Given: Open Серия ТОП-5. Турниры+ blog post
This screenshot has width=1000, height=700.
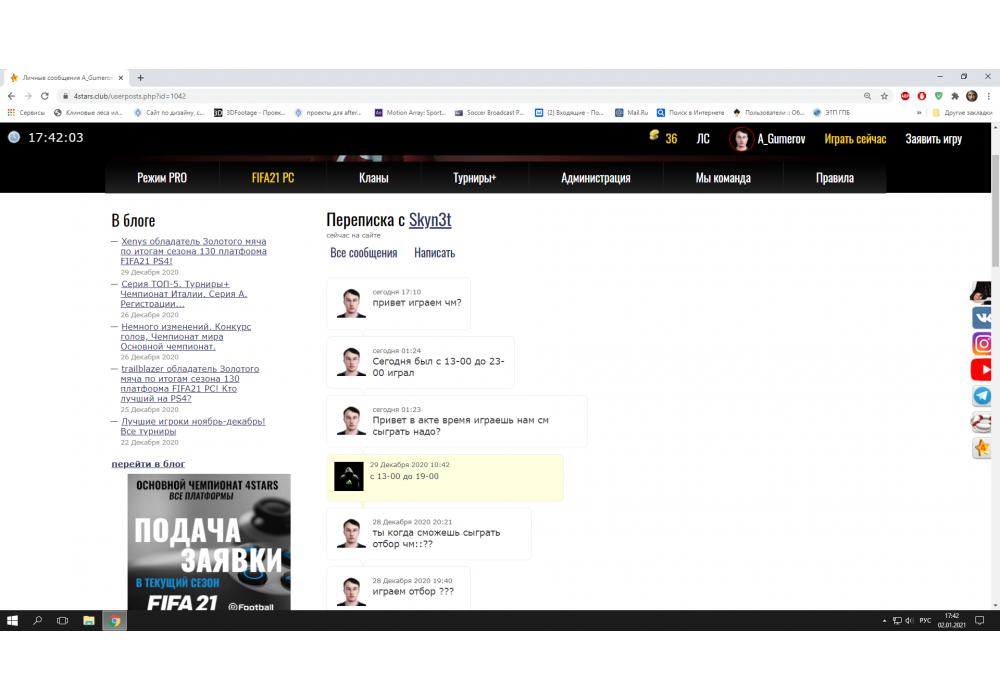Looking at the screenshot, I should 184,294.
